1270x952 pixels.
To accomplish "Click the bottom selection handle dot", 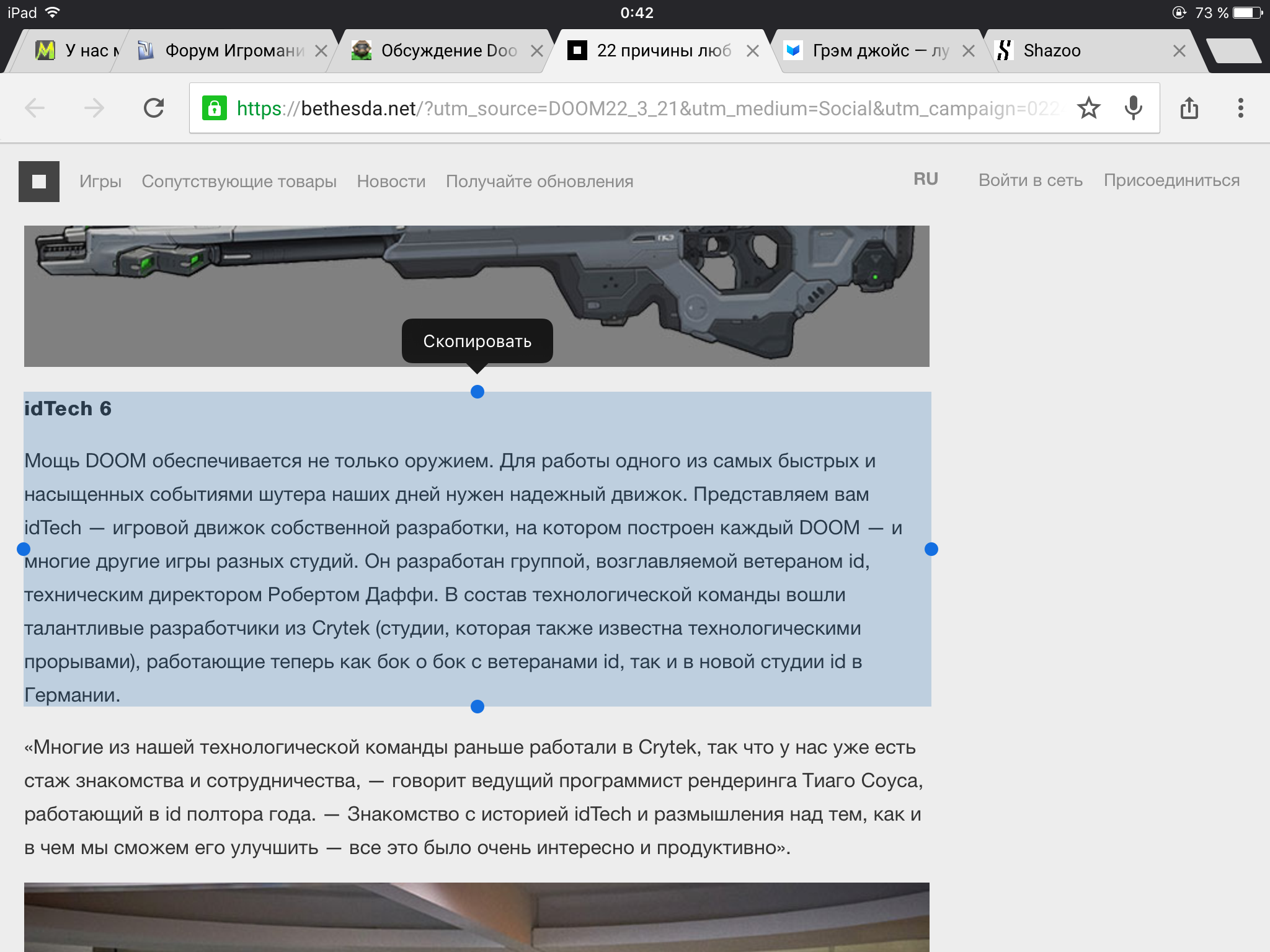I will 477,707.
